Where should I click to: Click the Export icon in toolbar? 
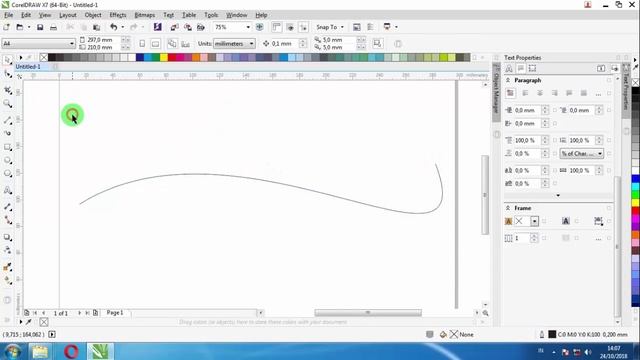coord(188,27)
